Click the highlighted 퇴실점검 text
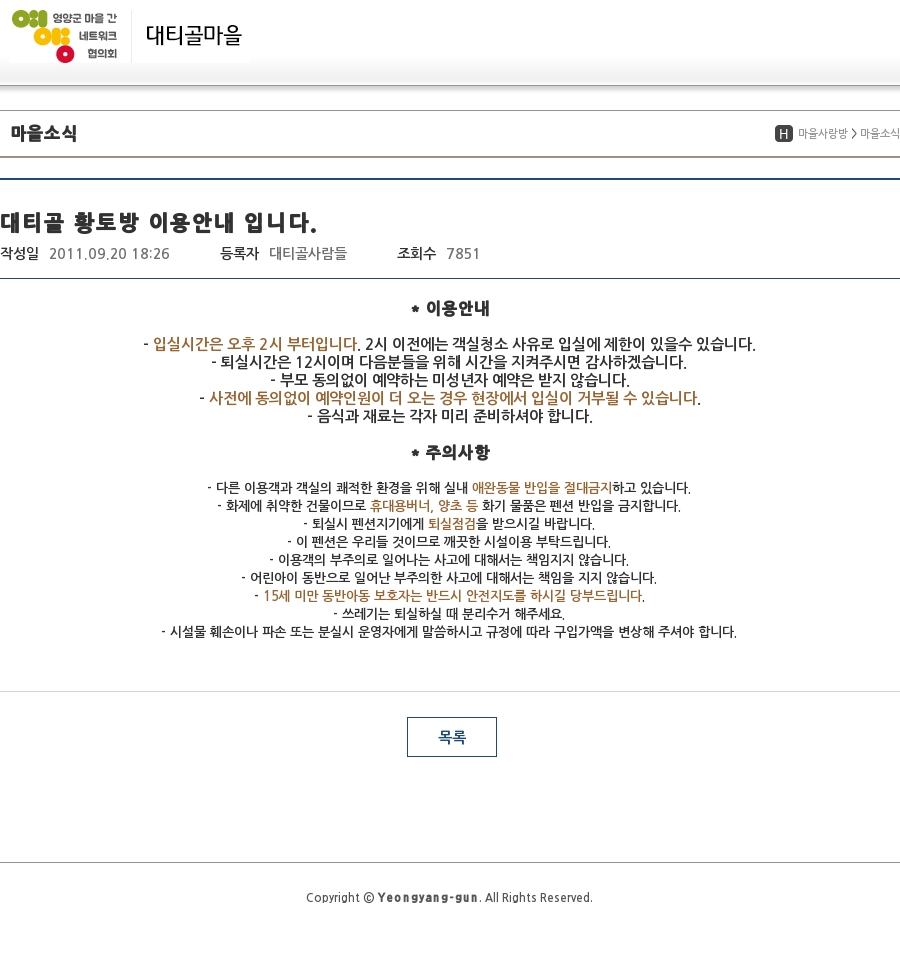The height and width of the screenshot is (963, 900). pos(452,524)
